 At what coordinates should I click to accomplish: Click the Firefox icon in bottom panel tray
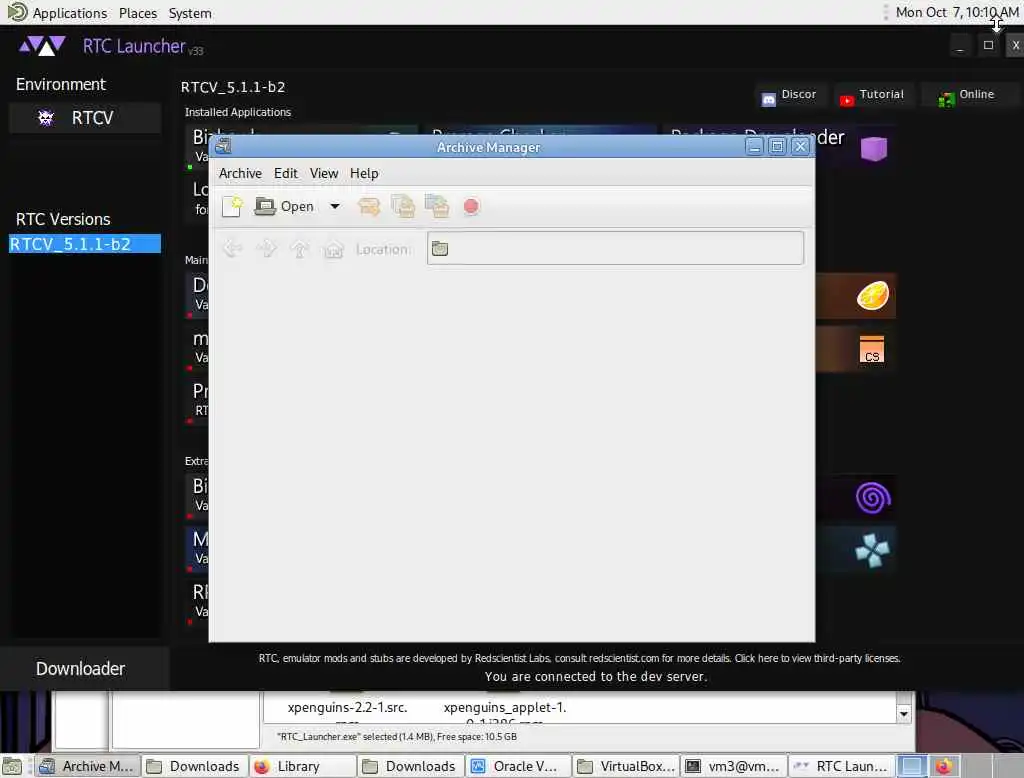[x=943, y=766]
